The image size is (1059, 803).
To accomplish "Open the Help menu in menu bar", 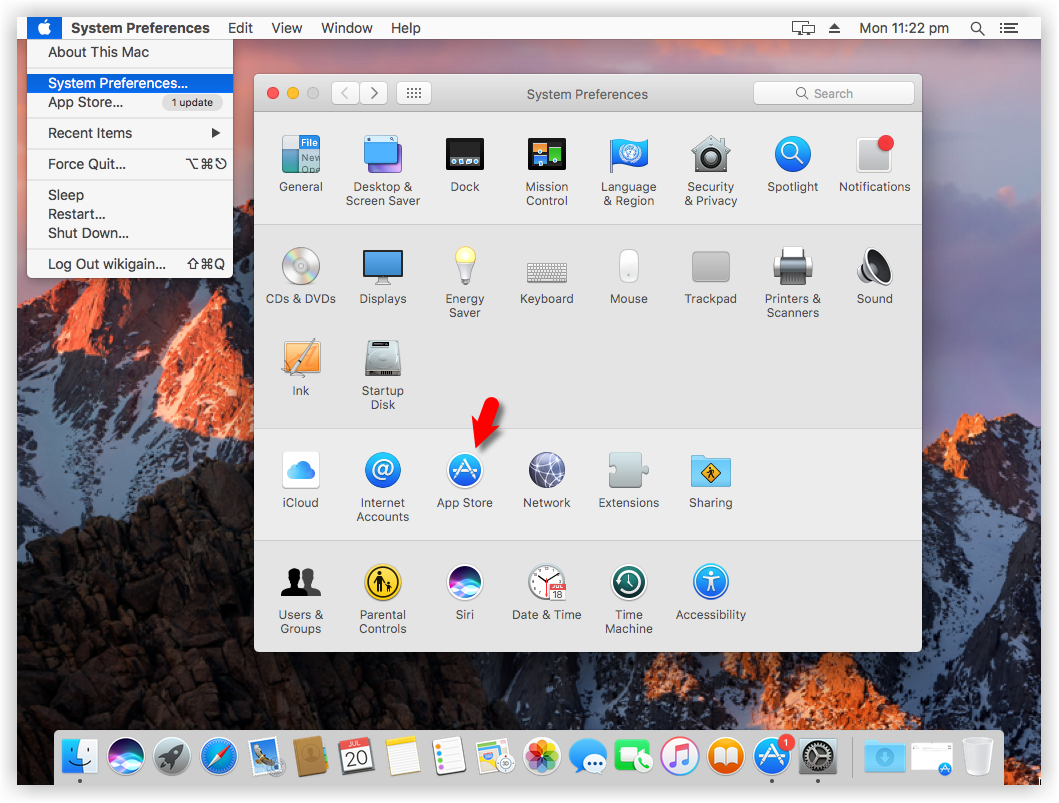I will [405, 28].
